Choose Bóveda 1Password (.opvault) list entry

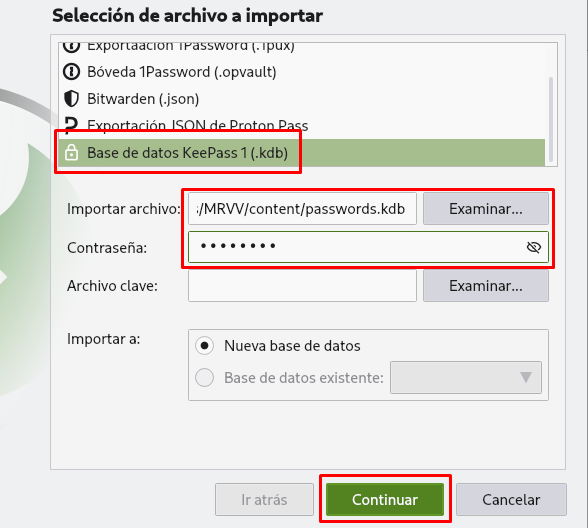(302, 72)
